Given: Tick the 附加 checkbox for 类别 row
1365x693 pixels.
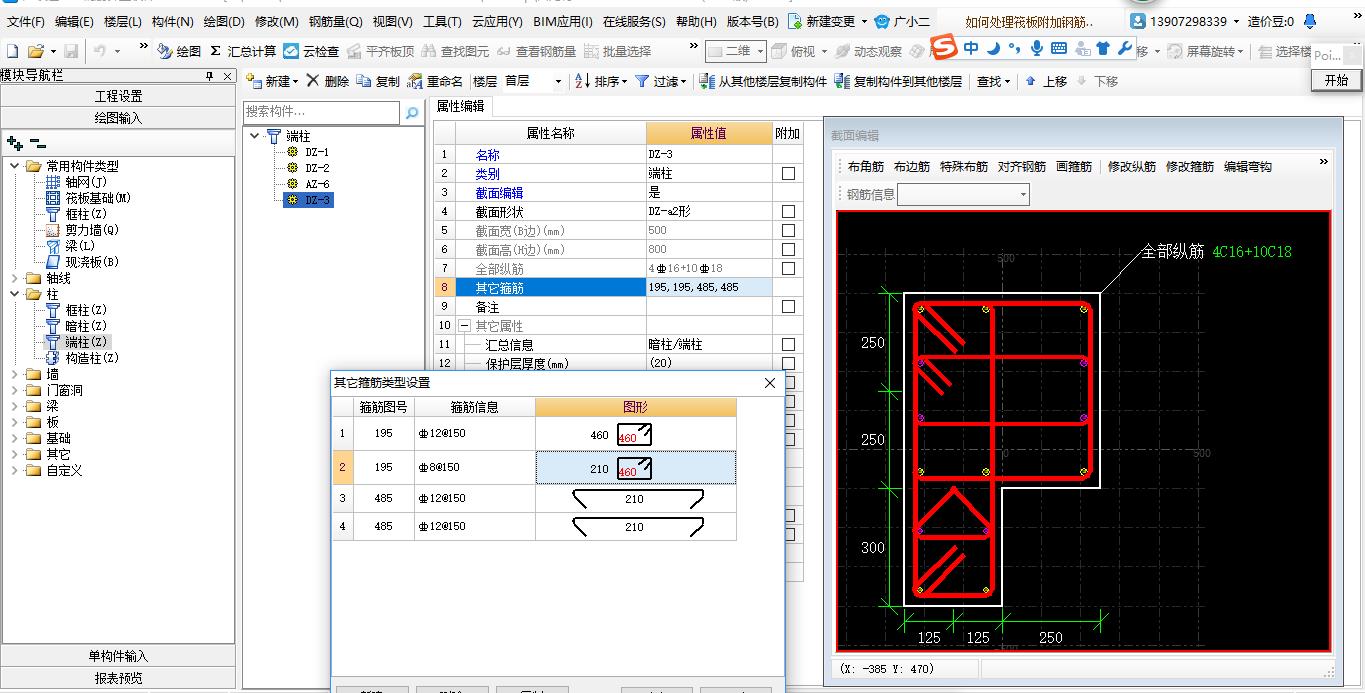Looking at the screenshot, I should (x=788, y=174).
